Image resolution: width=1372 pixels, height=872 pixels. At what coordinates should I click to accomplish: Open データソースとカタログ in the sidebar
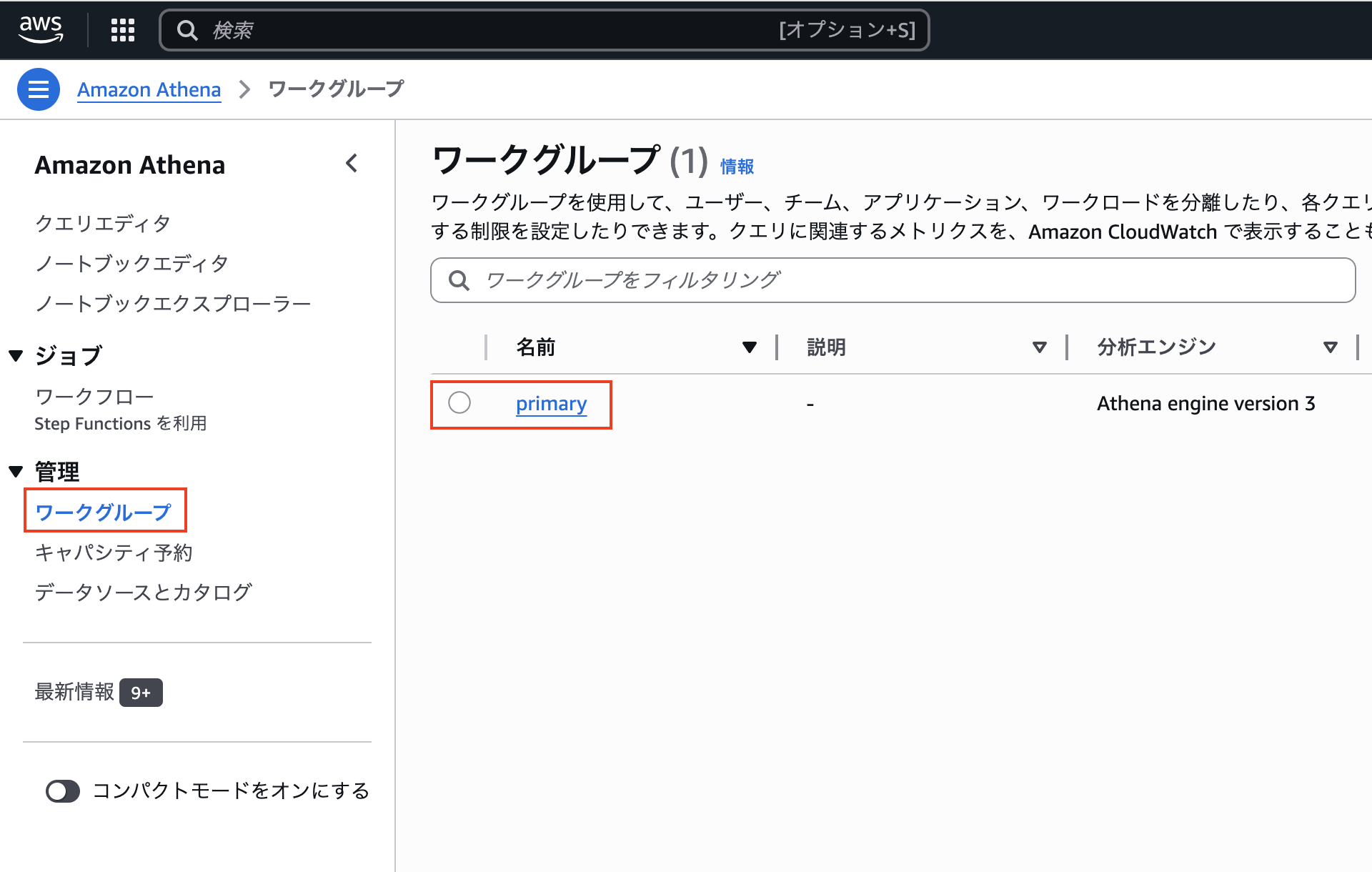(143, 593)
